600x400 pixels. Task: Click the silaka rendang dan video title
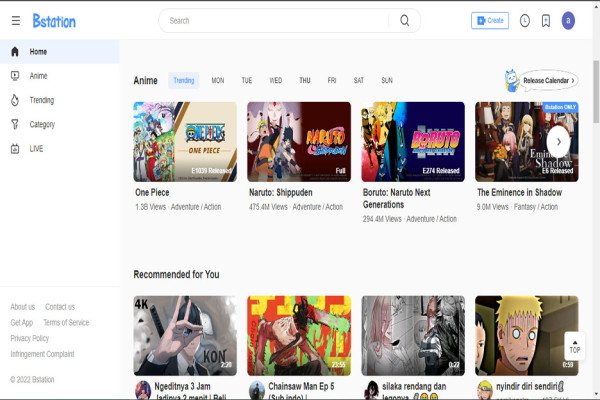click(x=414, y=391)
